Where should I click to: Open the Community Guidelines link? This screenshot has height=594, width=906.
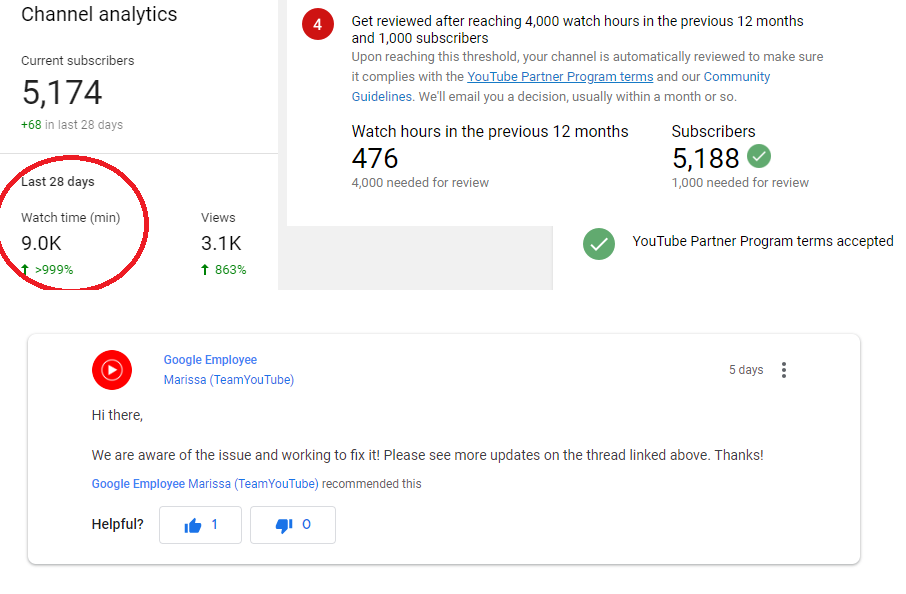pyautogui.click(x=737, y=76)
